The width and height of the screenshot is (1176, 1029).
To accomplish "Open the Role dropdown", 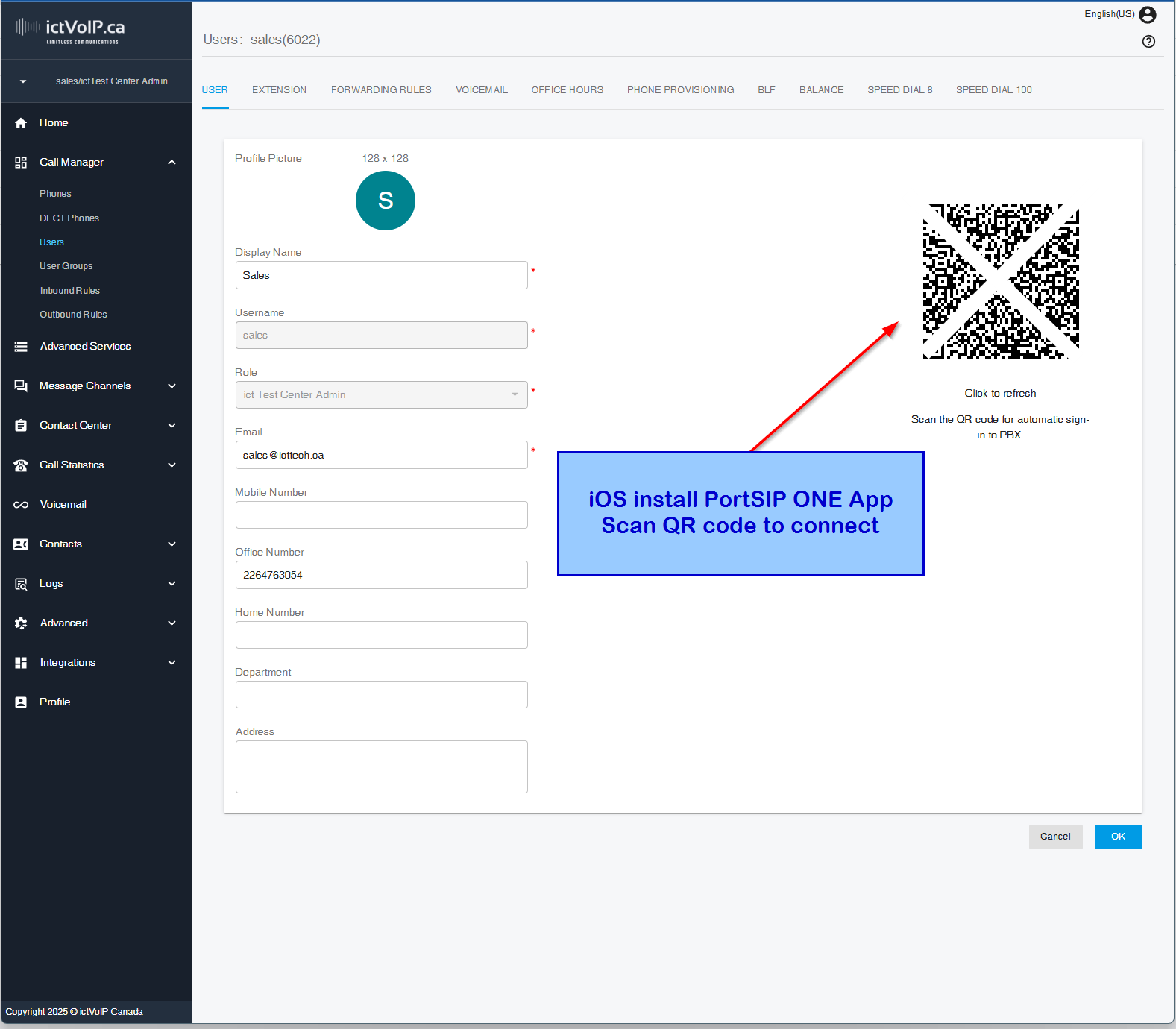I will [x=381, y=395].
